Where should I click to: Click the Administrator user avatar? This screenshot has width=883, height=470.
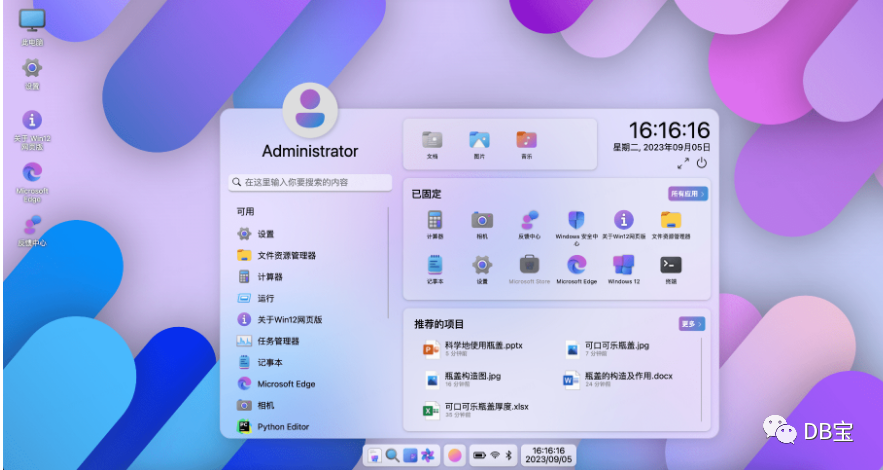click(310, 110)
